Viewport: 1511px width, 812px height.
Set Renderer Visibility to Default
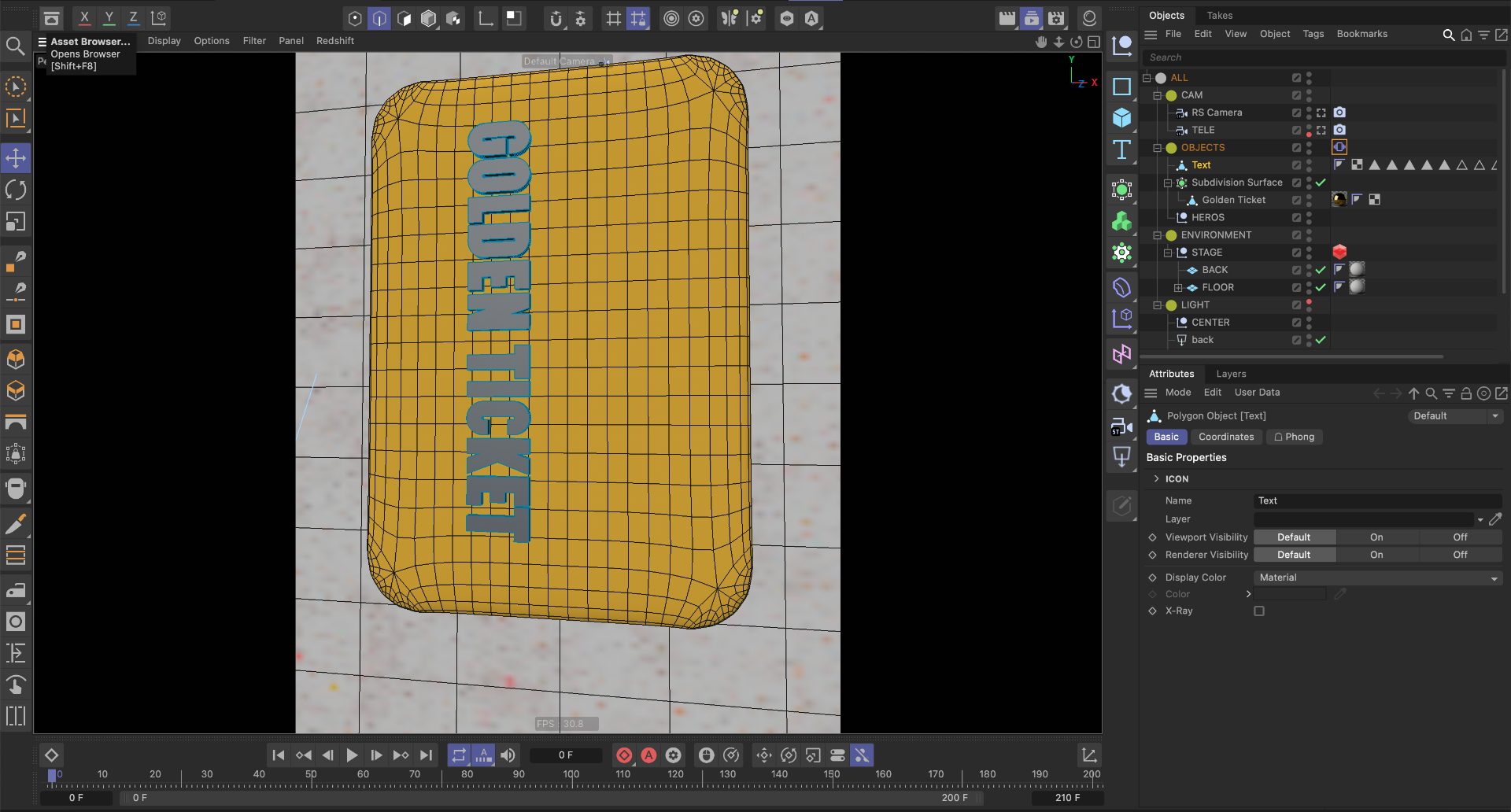[x=1294, y=555]
